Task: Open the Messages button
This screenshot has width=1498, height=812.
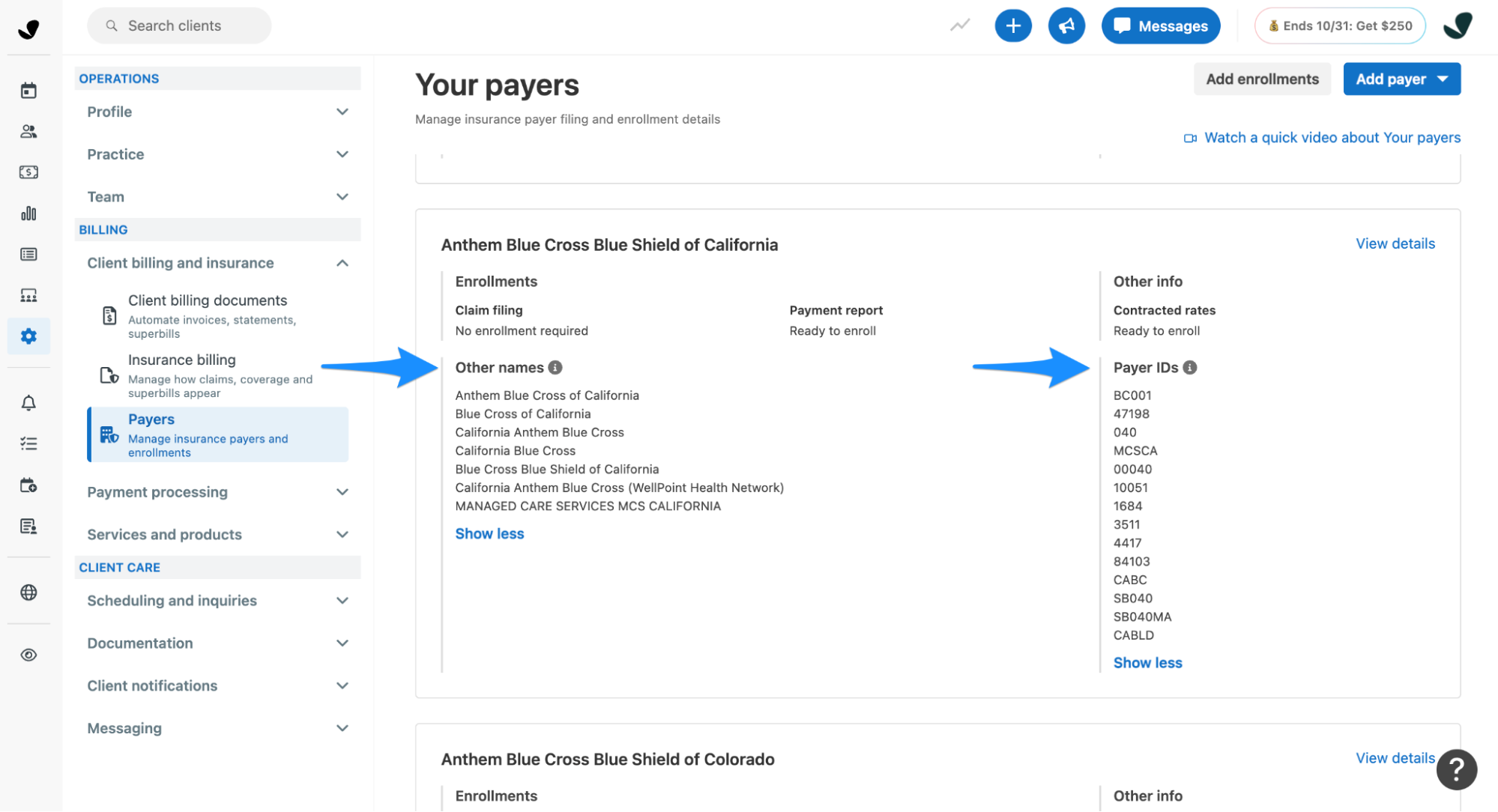Action: [1160, 26]
